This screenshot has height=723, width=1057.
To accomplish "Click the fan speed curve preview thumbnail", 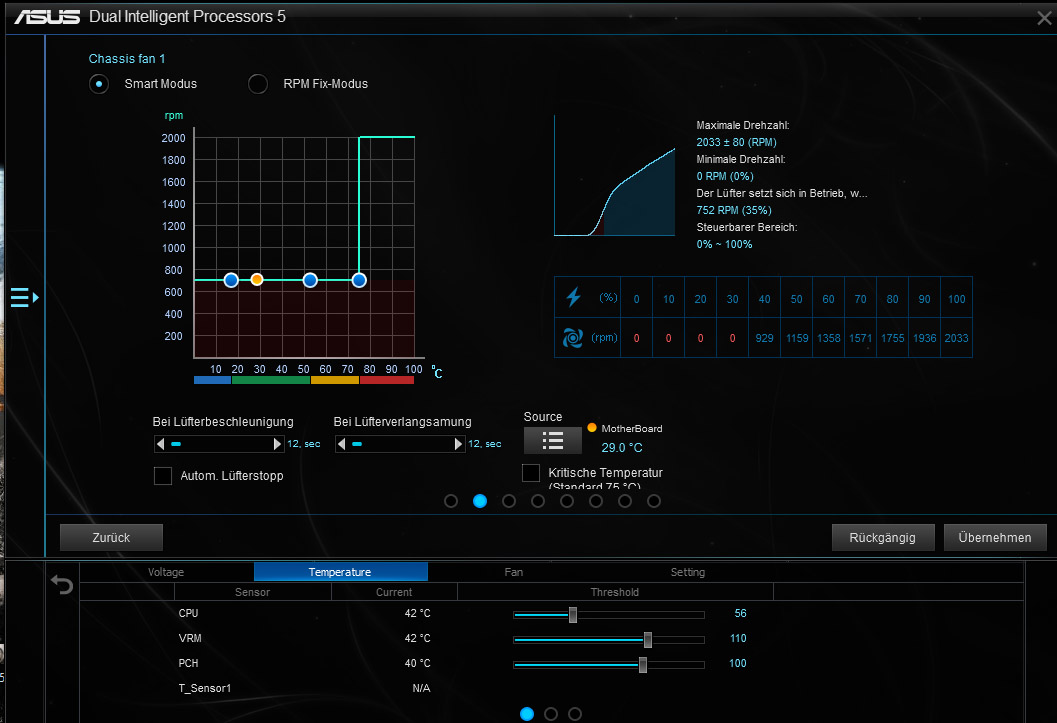I will coord(615,176).
